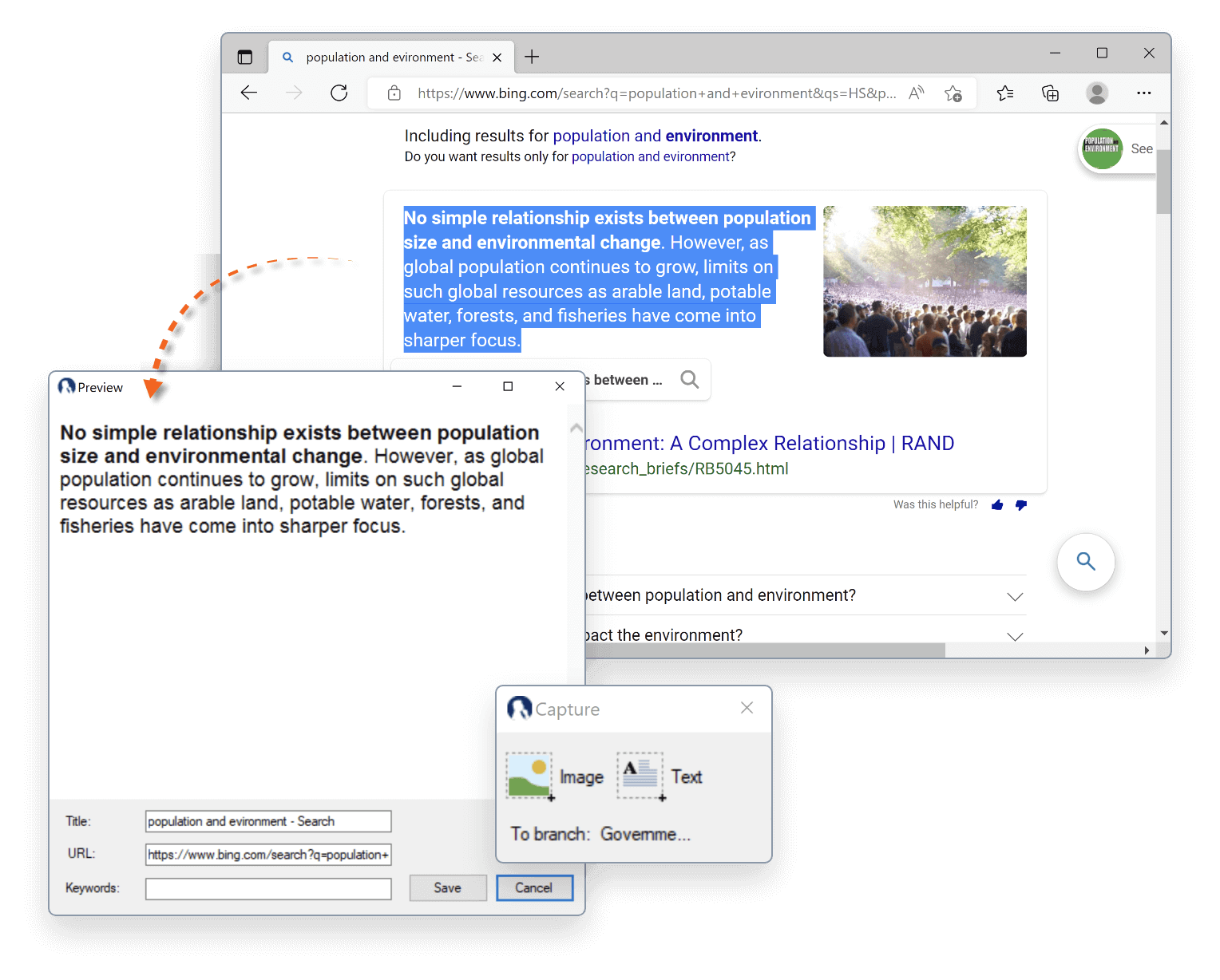Follow the 'population and environment' suggestion link
Viewport: 1220px width, 980px height.
tap(656, 136)
